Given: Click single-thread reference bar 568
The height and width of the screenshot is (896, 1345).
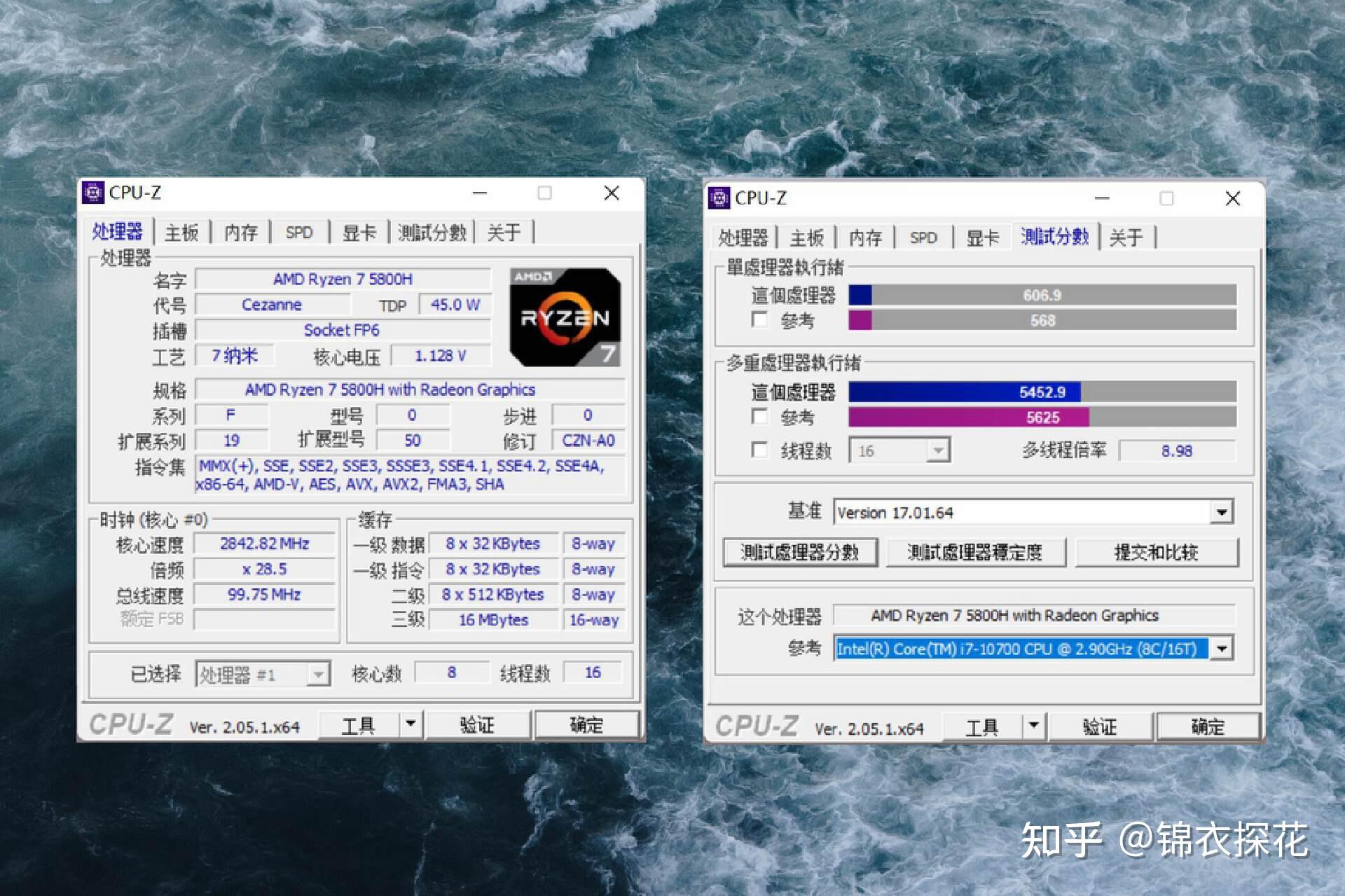Looking at the screenshot, I should coord(1042,320).
